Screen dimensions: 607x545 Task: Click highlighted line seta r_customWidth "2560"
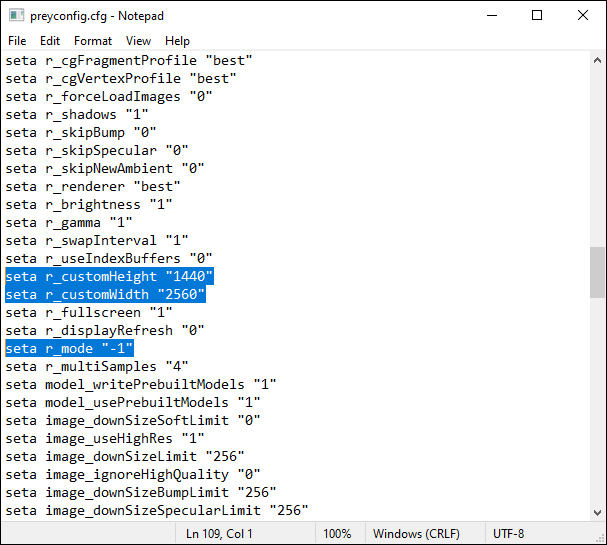tap(105, 295)
